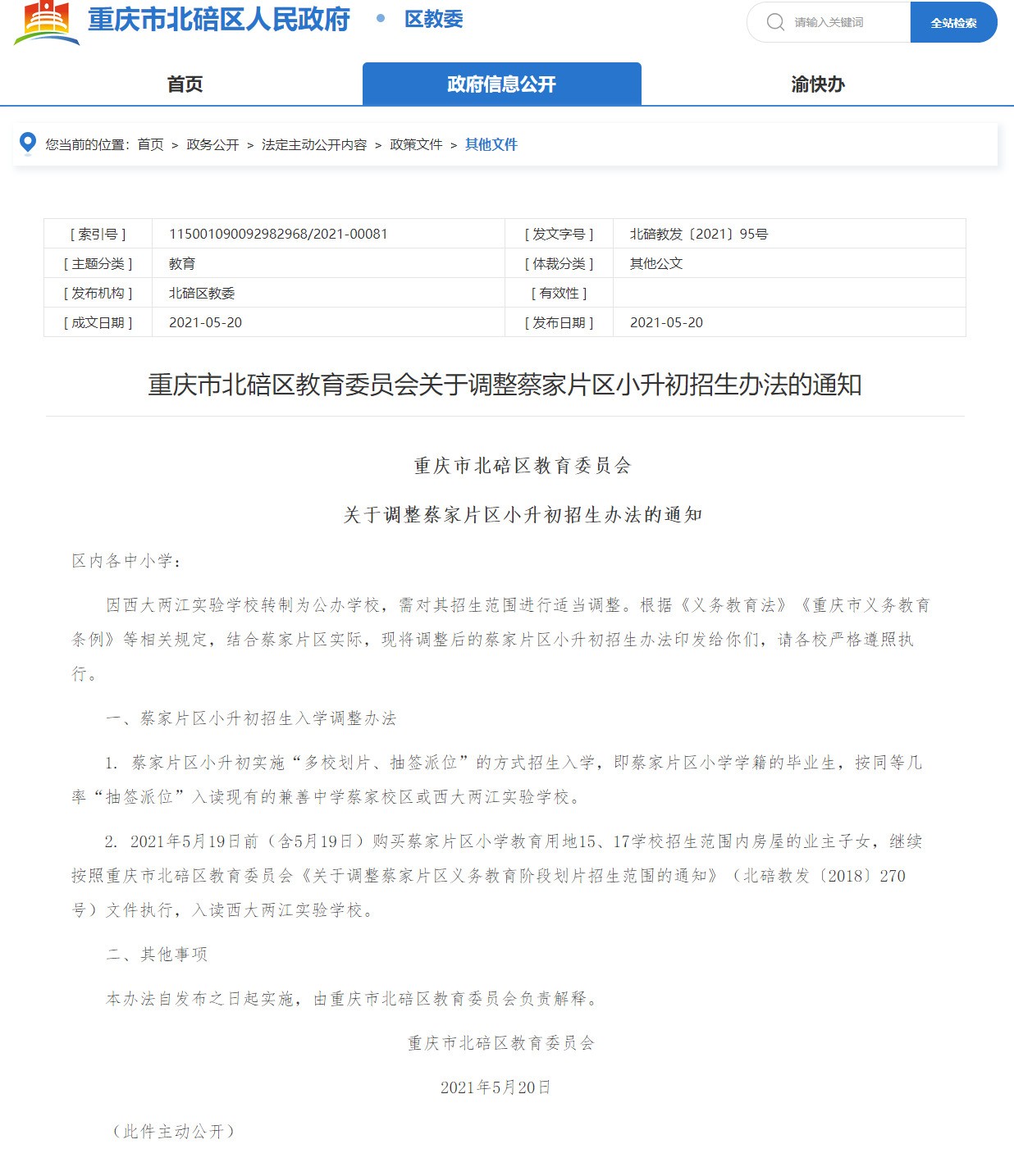
Task: Open 政务公开 breadcrumb link
Action: coord(212,144)
